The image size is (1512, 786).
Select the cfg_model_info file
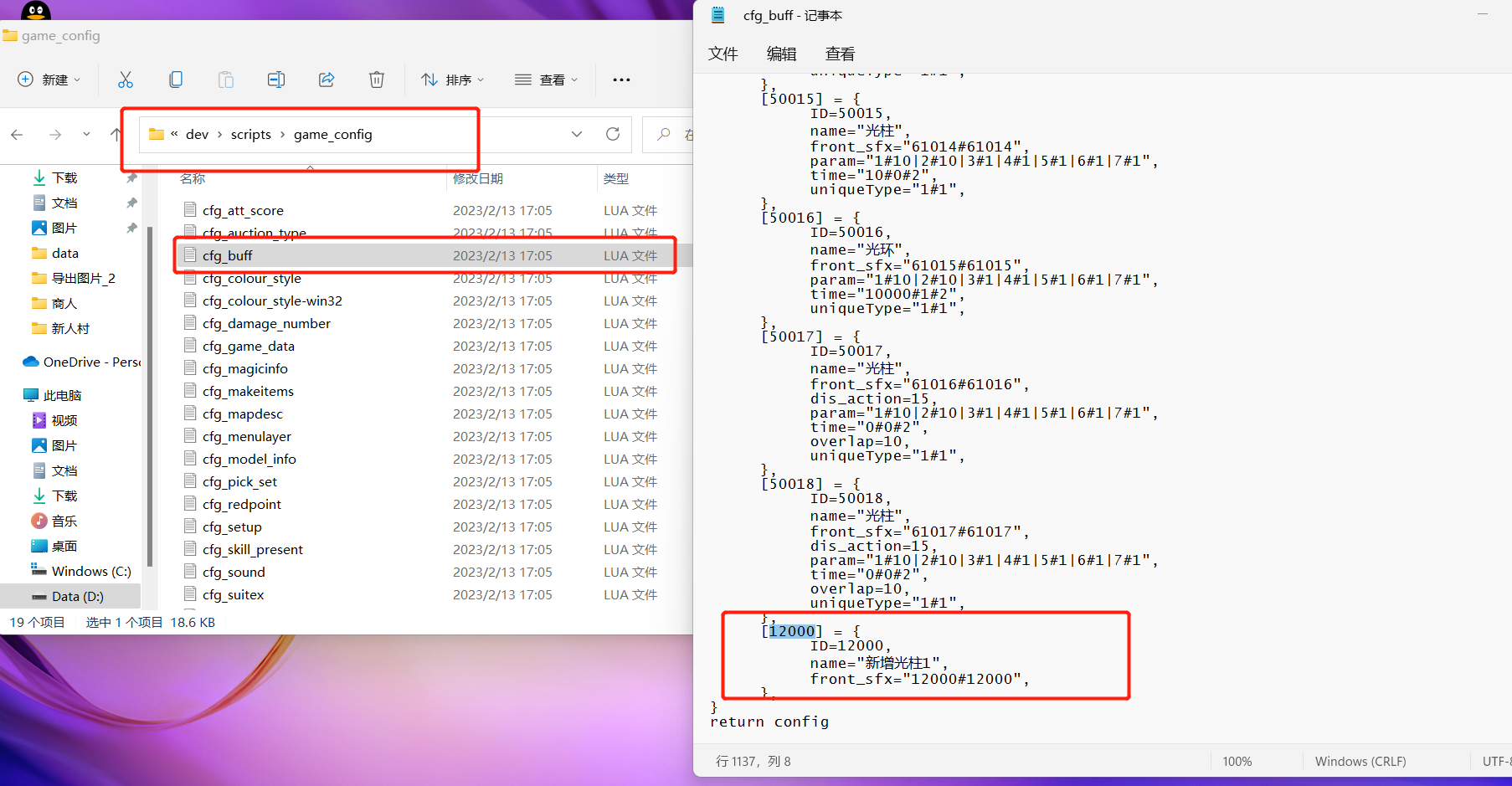pyautogui.click(x=249, y=459)
